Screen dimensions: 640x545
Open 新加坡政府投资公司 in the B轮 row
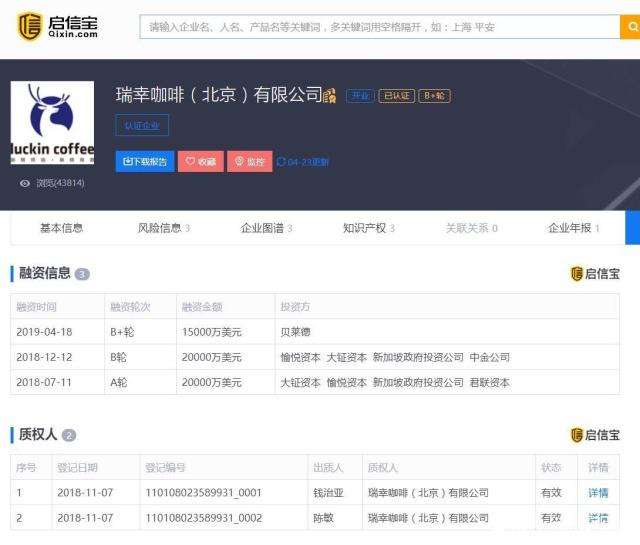click(x=418, y=358)
